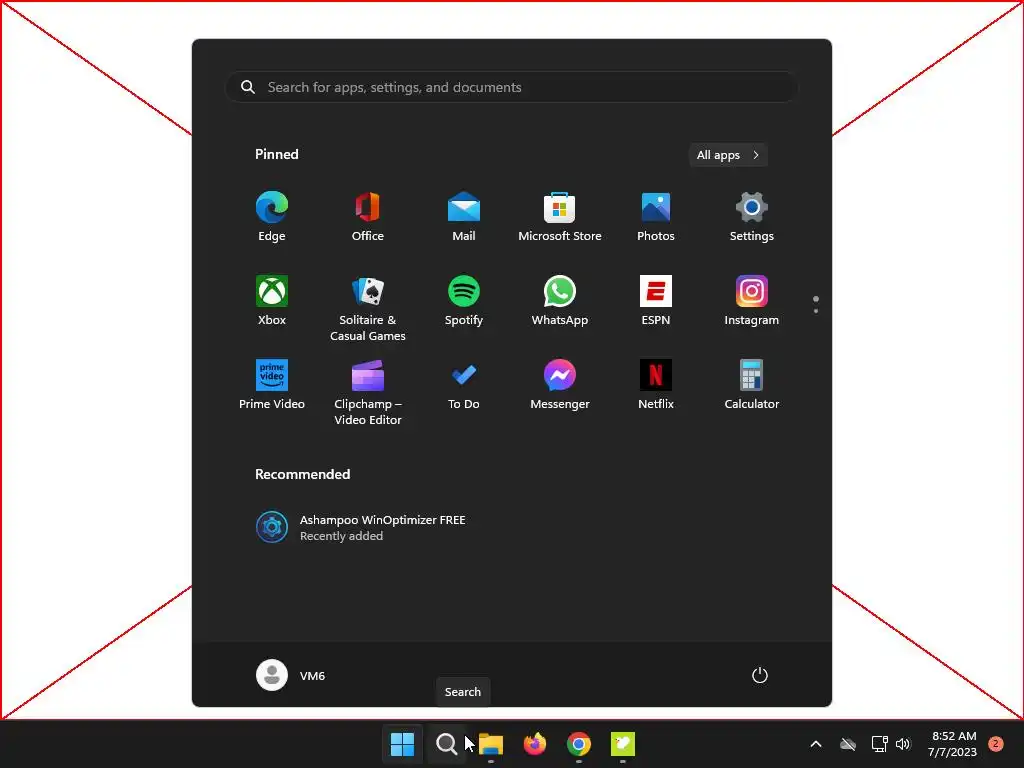This screenshot has height=768, width=1024.
Task: Show hidden system tray icons
Action: 816,744
